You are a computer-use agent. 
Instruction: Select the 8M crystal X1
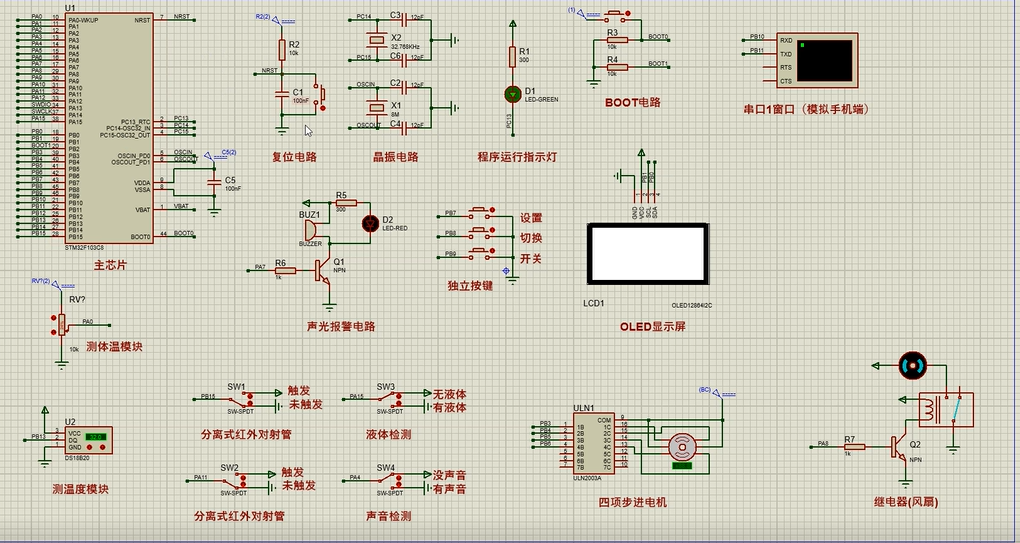377,107
